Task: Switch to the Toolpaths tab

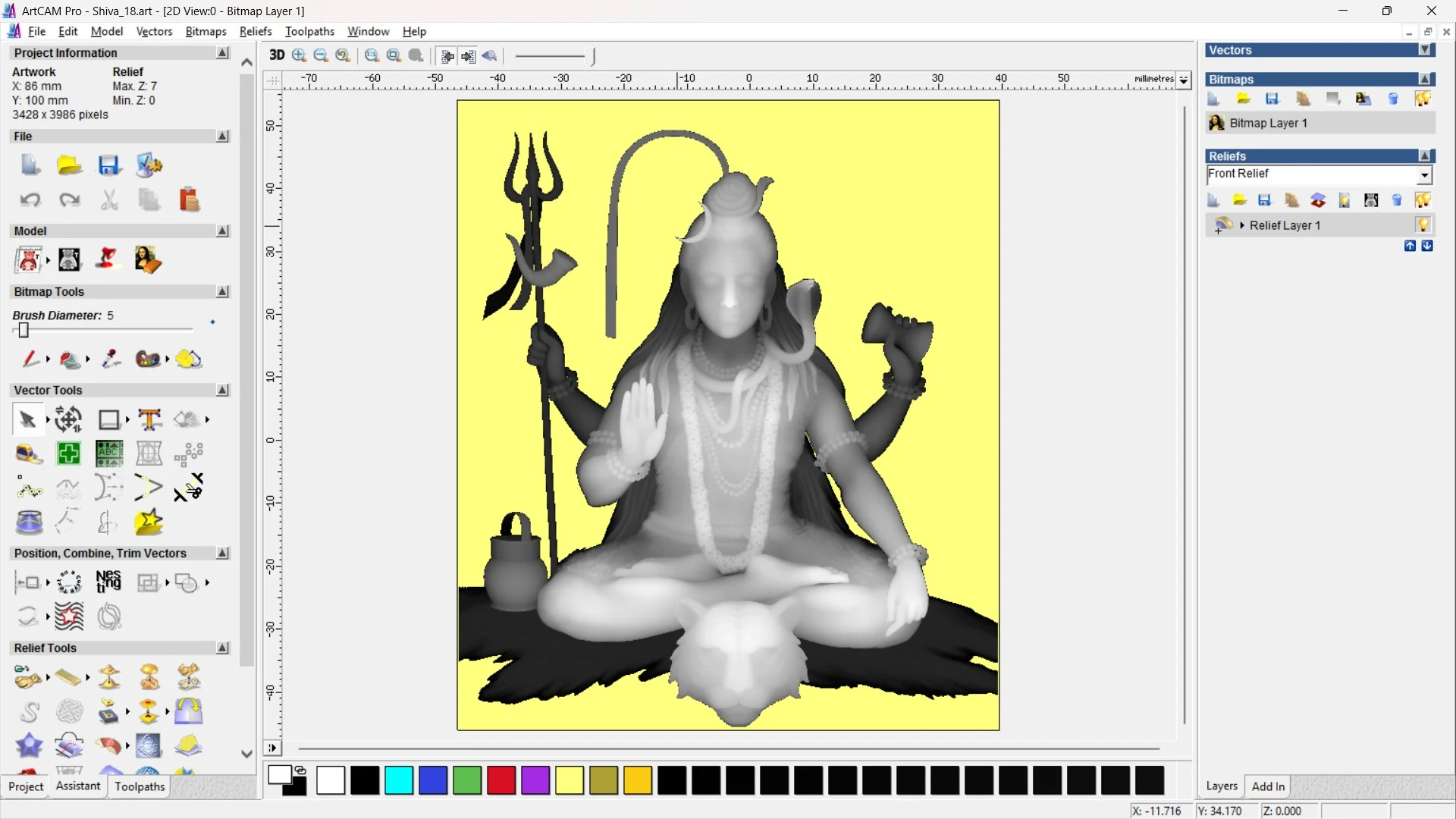Action: 139,786
